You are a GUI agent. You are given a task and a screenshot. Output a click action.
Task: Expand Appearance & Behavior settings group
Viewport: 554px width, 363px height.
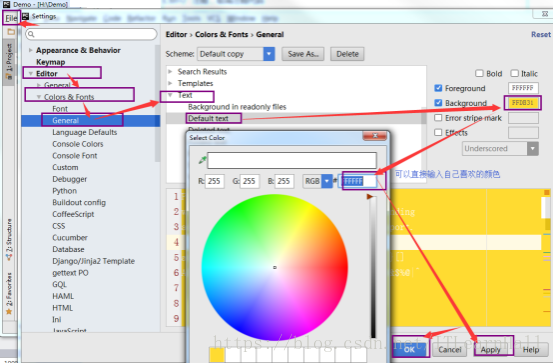coord(31,50)
